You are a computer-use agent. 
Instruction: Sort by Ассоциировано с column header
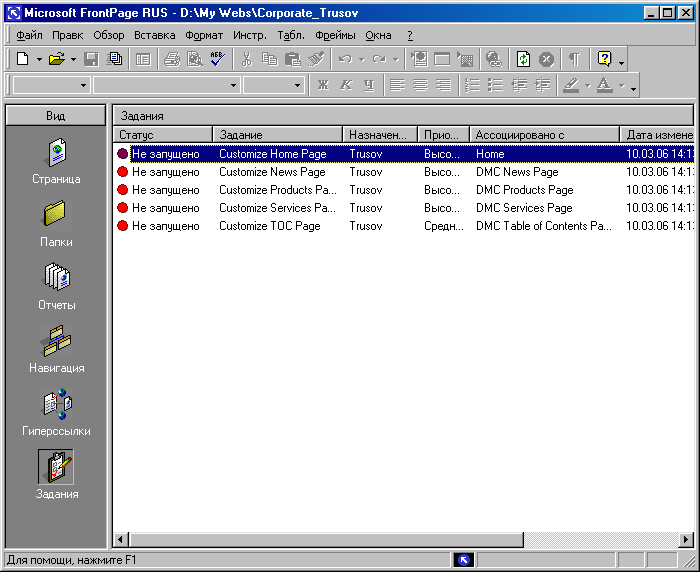(x=545, y=134)
